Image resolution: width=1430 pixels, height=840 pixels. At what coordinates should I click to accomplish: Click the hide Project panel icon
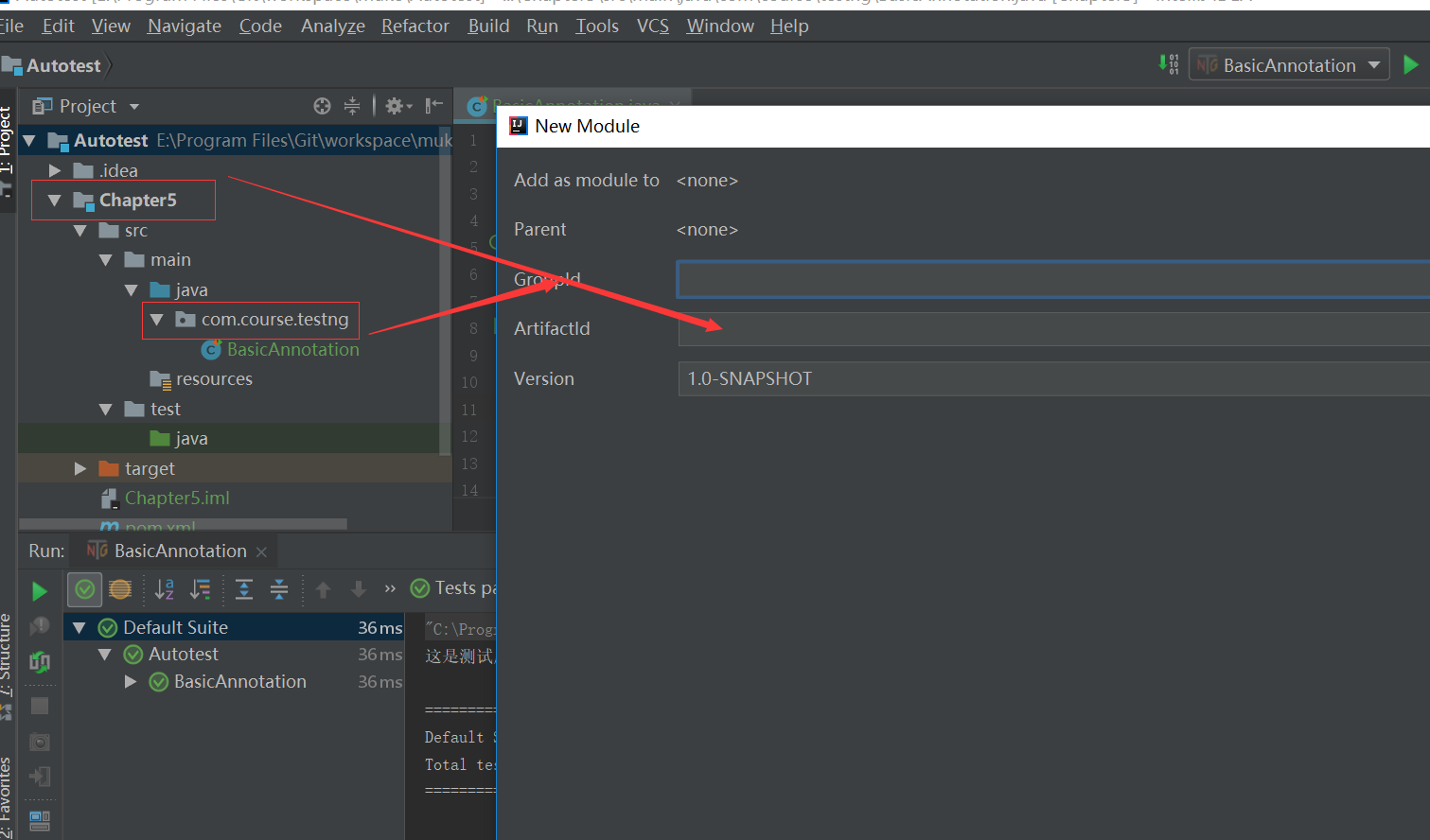click(x=433, y=106)
